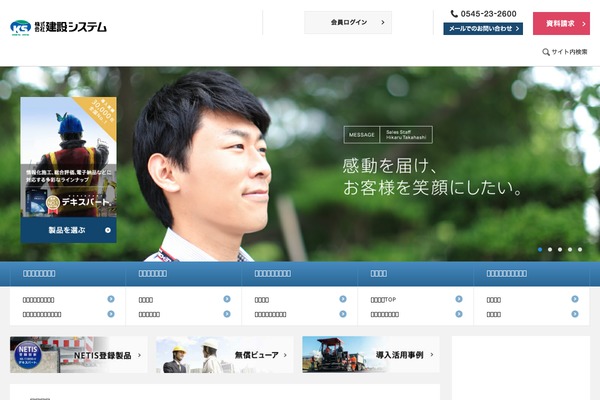Image resolution: width=600 pixels, height=400 pixels.
Task: Select the first (active blue) carousel dot
Action: tap(540, 250)
